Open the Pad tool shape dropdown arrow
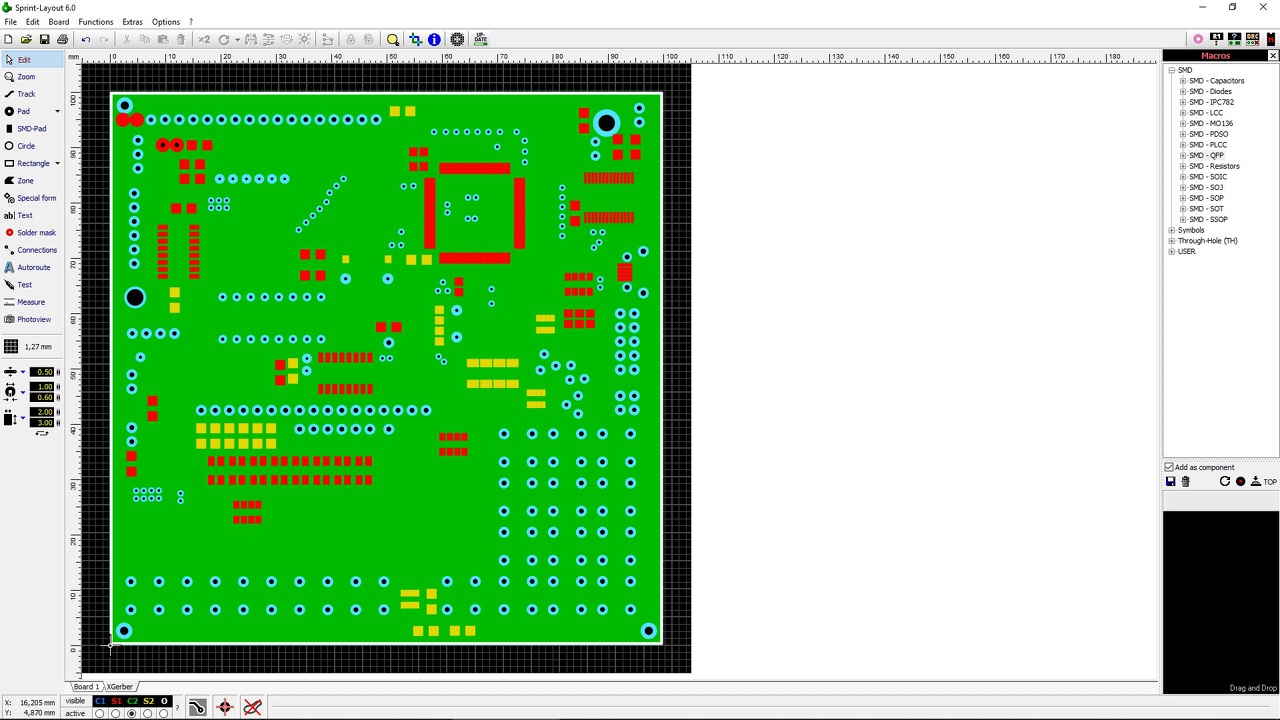1280x720 pixels. pyautogui.click(x=57, y=111)
